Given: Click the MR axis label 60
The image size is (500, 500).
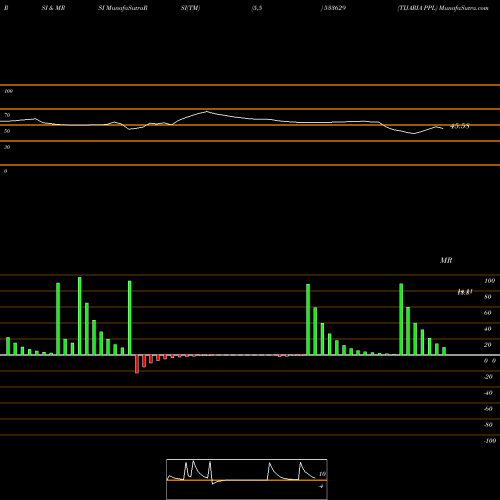Looking at the screenshot, I should point(488,313).
